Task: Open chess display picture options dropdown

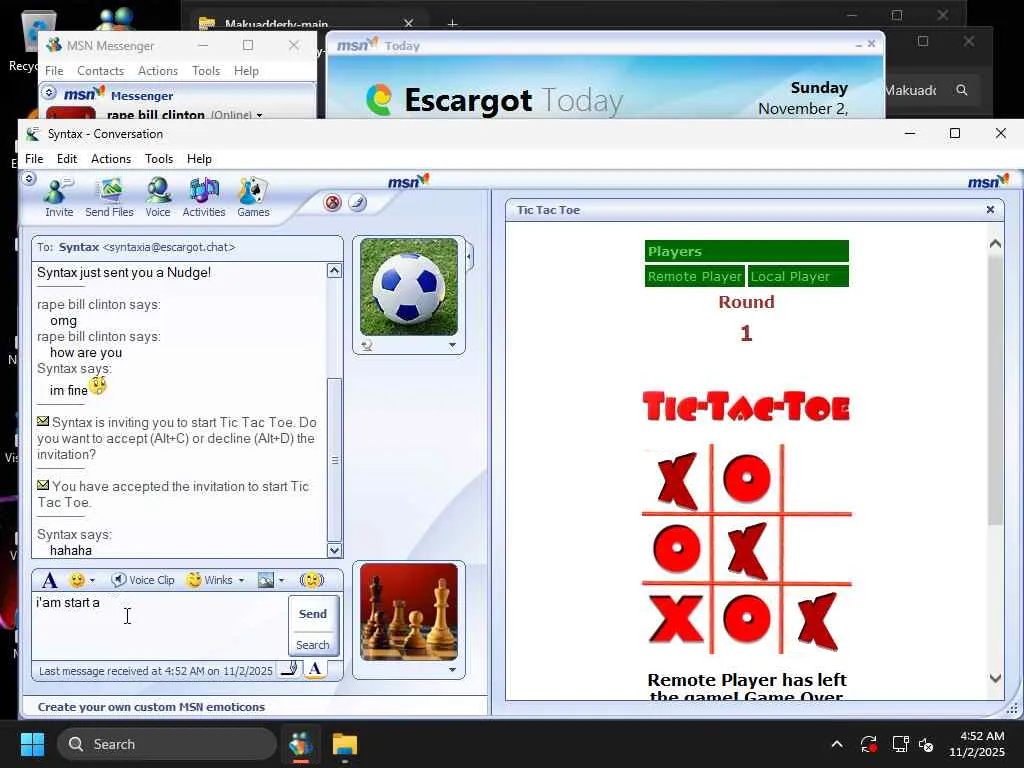Action: (x=452, y=669)
